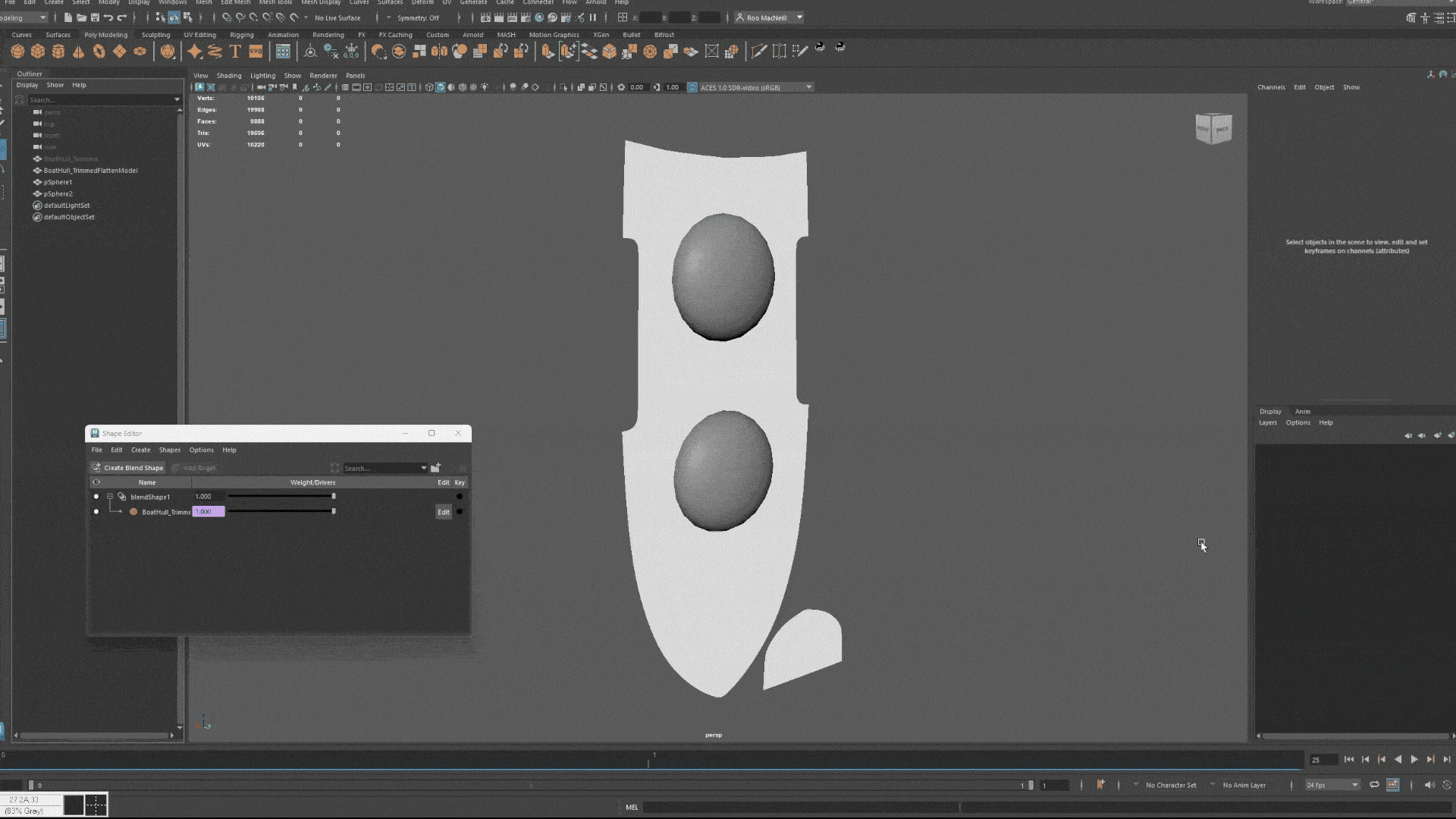Click the create new group folder icon
Screen dimensions: 1456x819
pos(436,468)
